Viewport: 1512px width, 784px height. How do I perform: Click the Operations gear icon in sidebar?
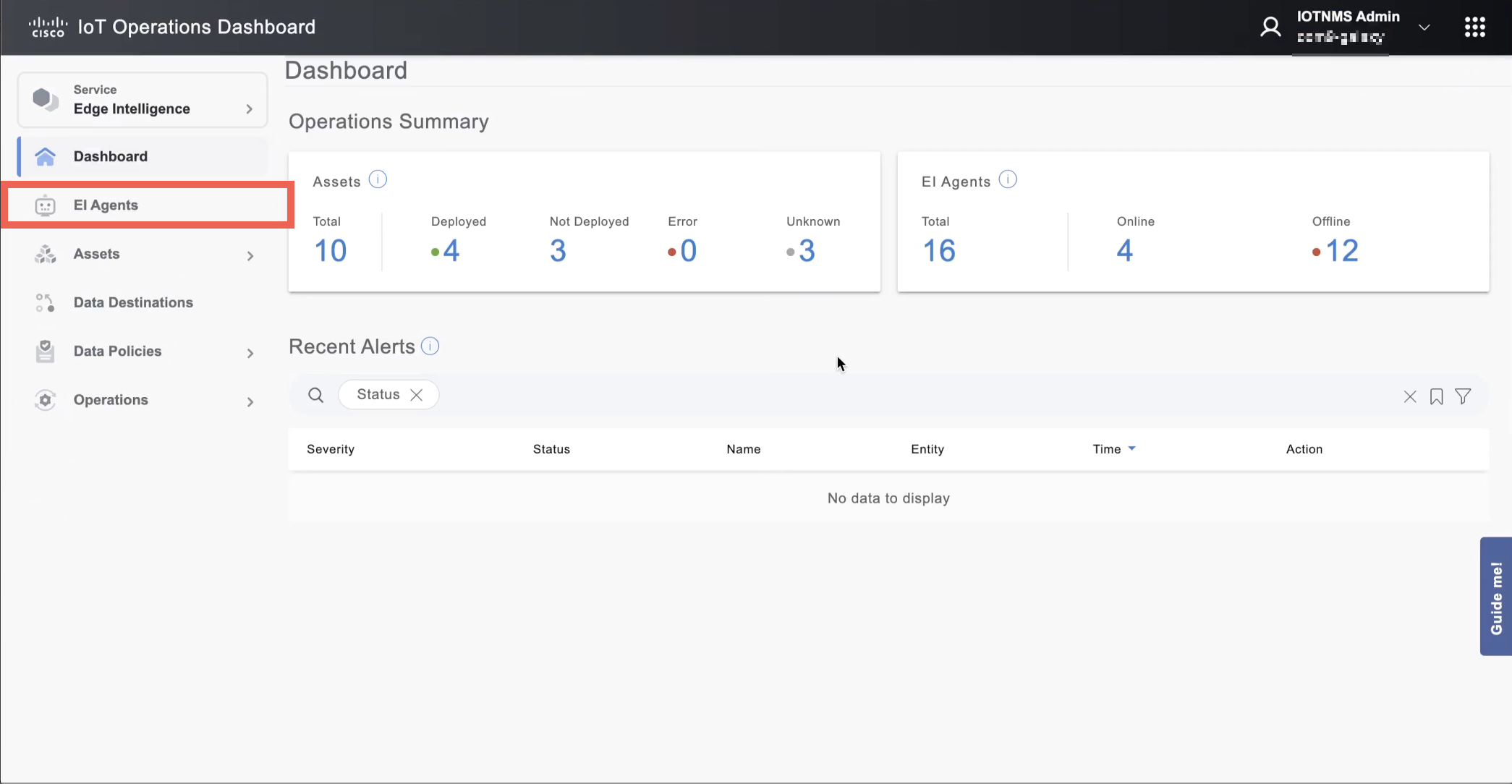(x=45, y=400)
